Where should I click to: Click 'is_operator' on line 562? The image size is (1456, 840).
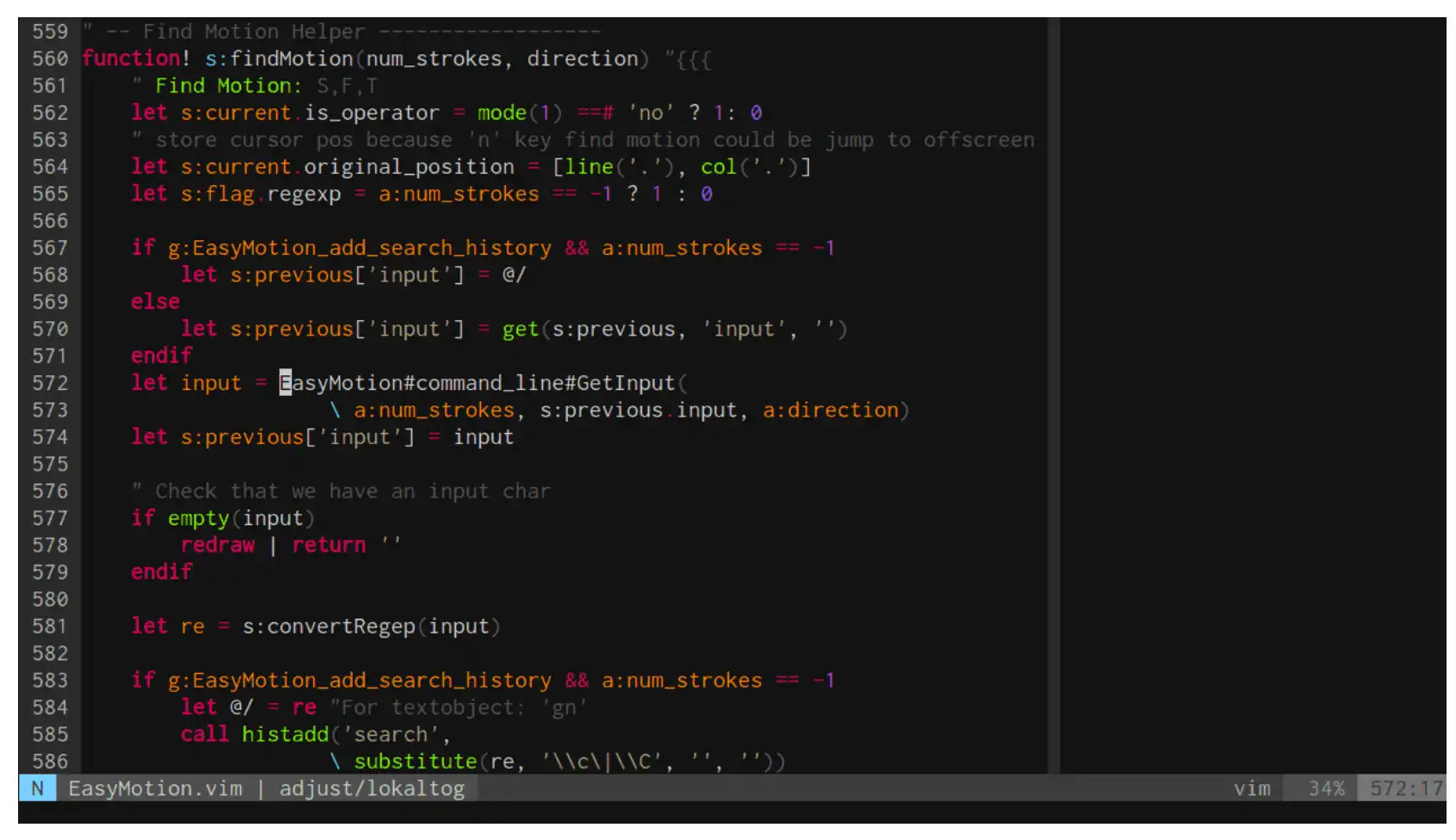point(372,113)
